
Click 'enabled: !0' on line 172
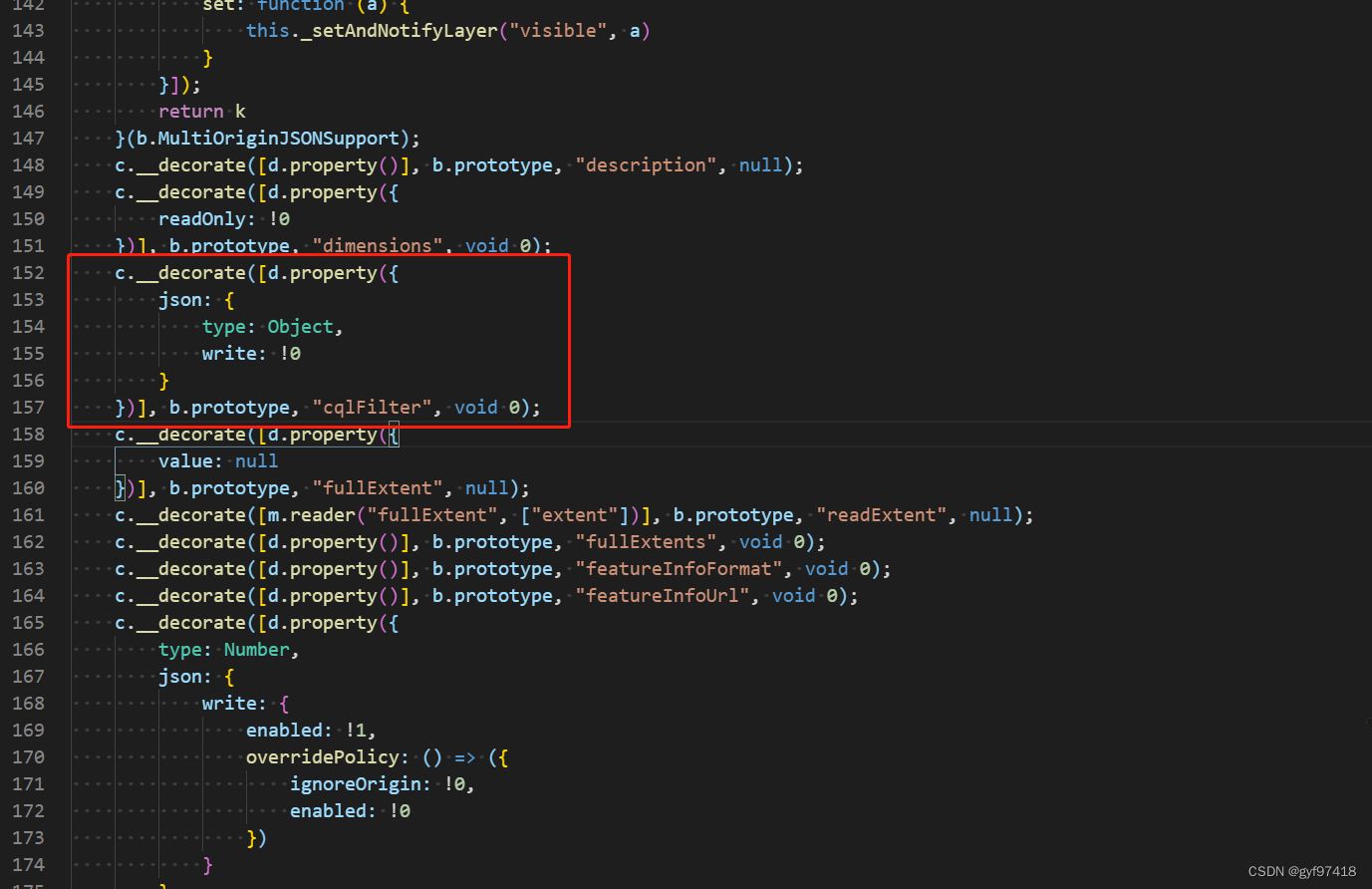(350, 811)
